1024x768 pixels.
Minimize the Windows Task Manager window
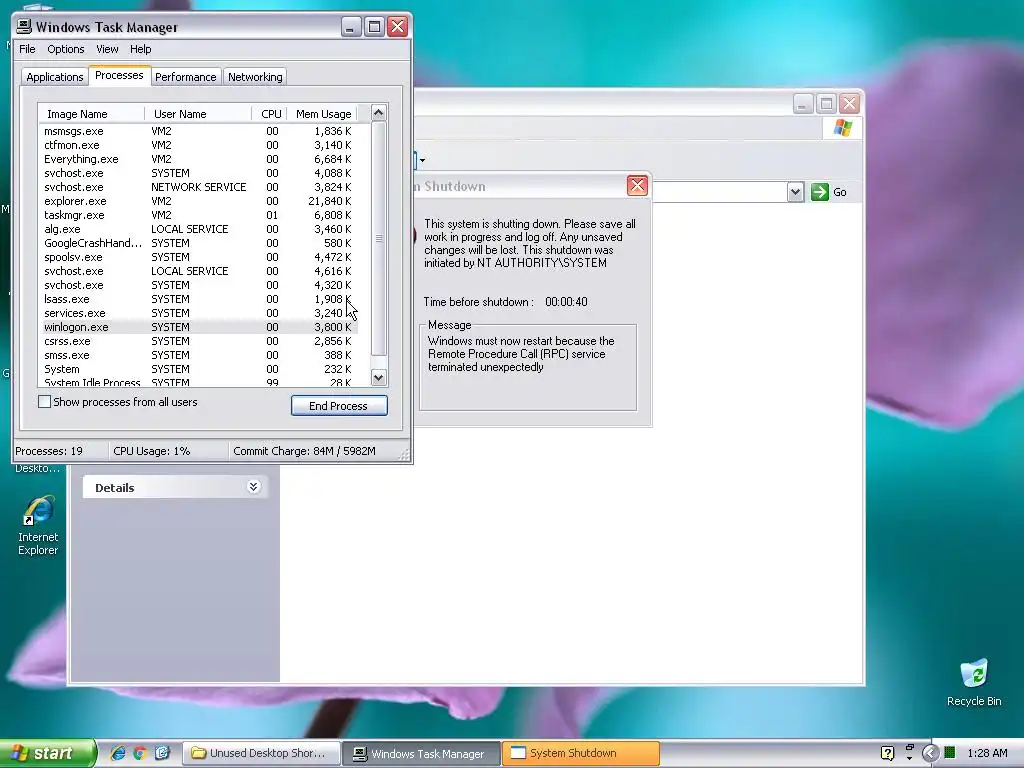pos(351,27)
